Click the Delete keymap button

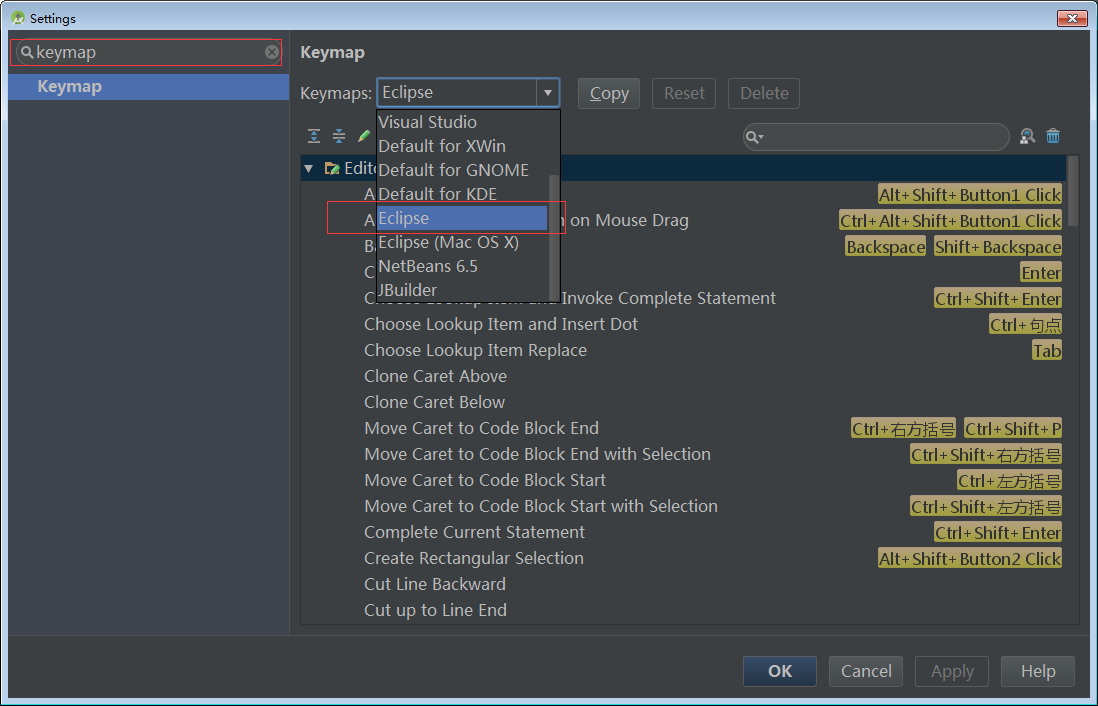point(764,93)
